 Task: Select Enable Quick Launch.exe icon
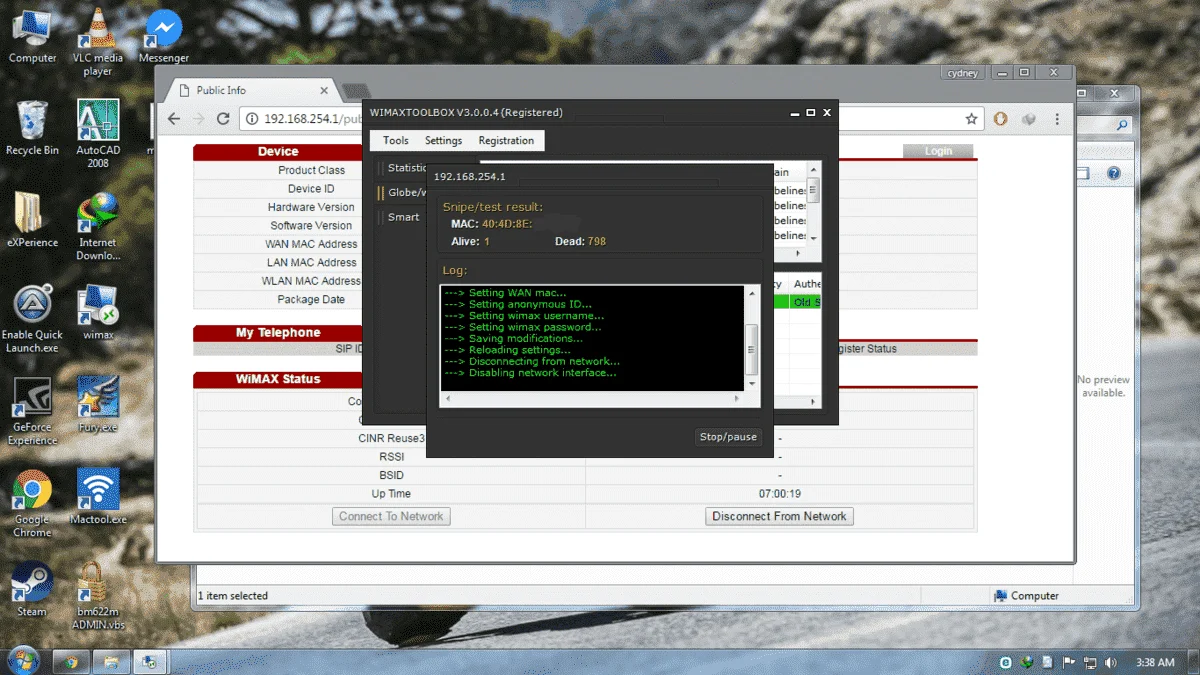point(32,319)
